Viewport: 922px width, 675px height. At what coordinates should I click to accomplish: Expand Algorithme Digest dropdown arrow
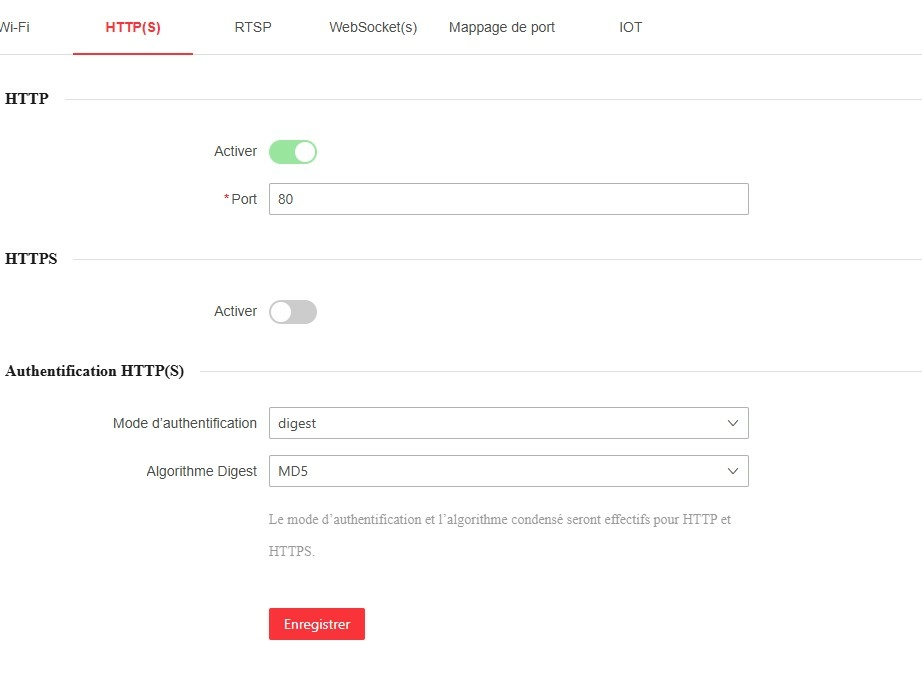coord(733,471)
